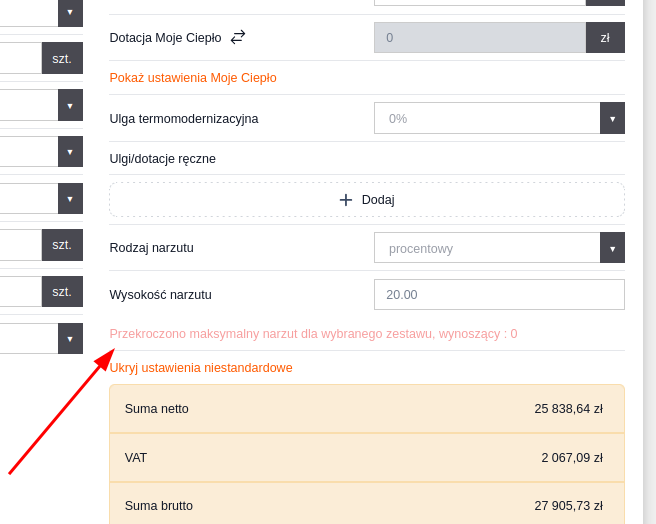Image resolution: width=656 pixels, height=524 pixels.
Task: Click the VAT amount 2 067,09 zł
Action: [571, 458]
